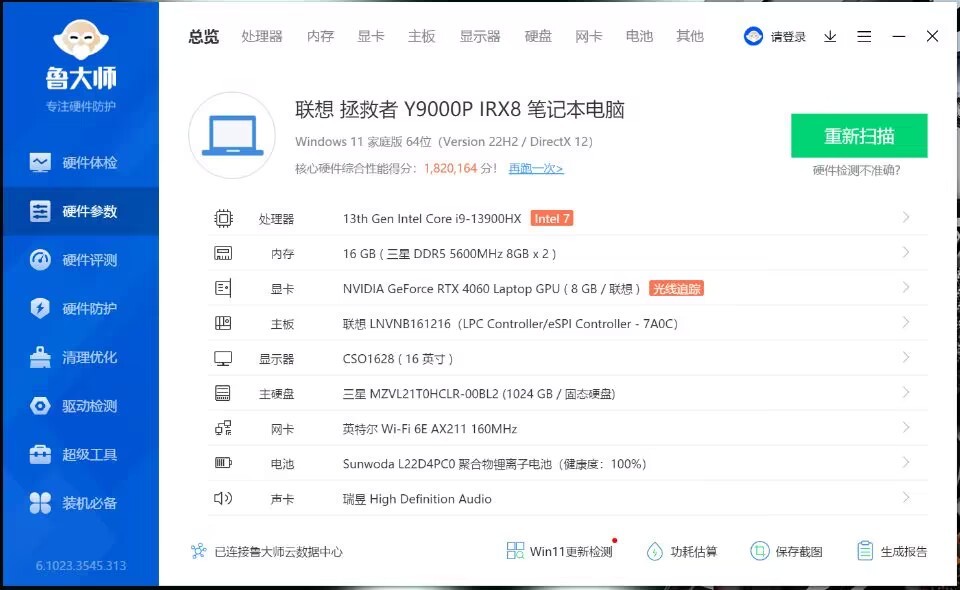Switch to the 总览 tab
Screen dimensions: 960x590
click(204, 37)
